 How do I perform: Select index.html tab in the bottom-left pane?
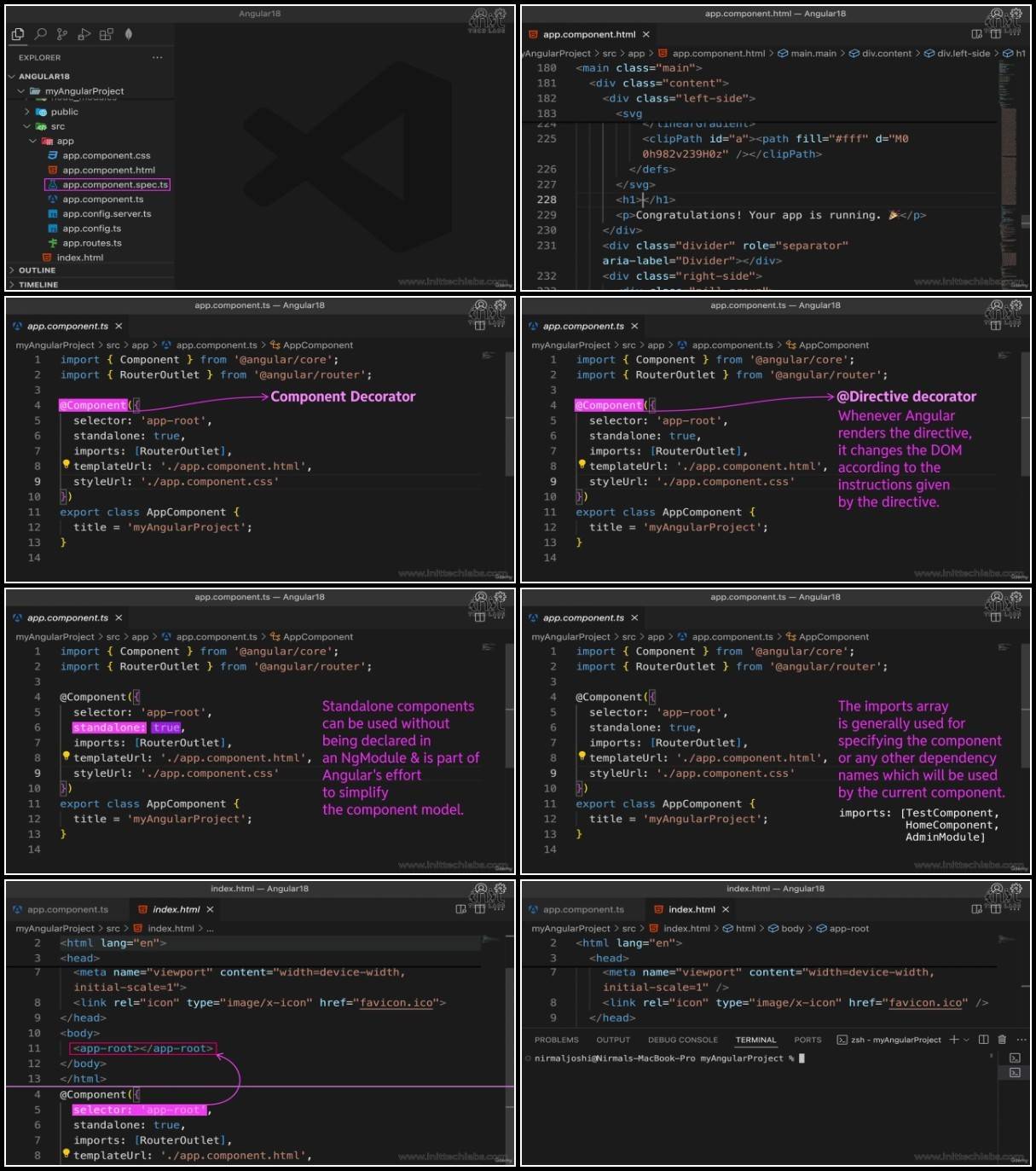pos(176,909)
